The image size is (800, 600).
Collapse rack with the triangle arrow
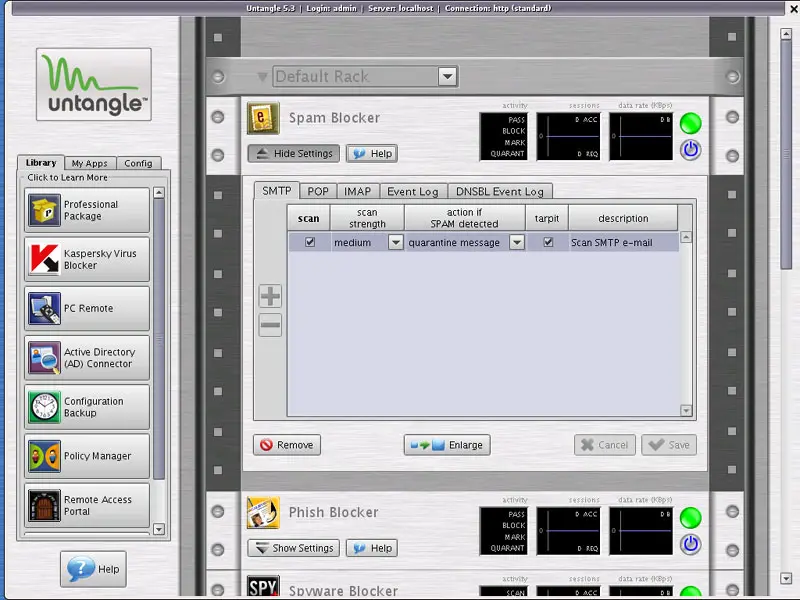tap(262, 77)
